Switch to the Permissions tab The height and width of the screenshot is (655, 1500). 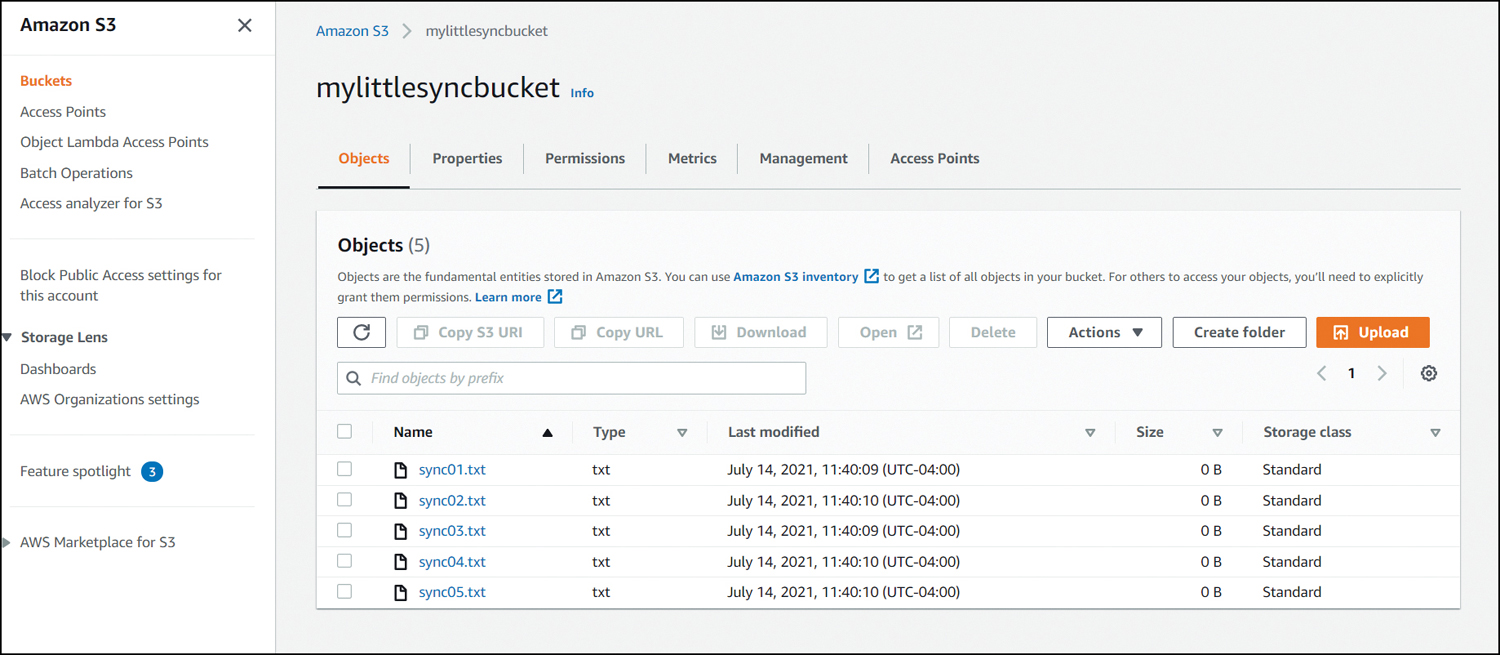585,158
